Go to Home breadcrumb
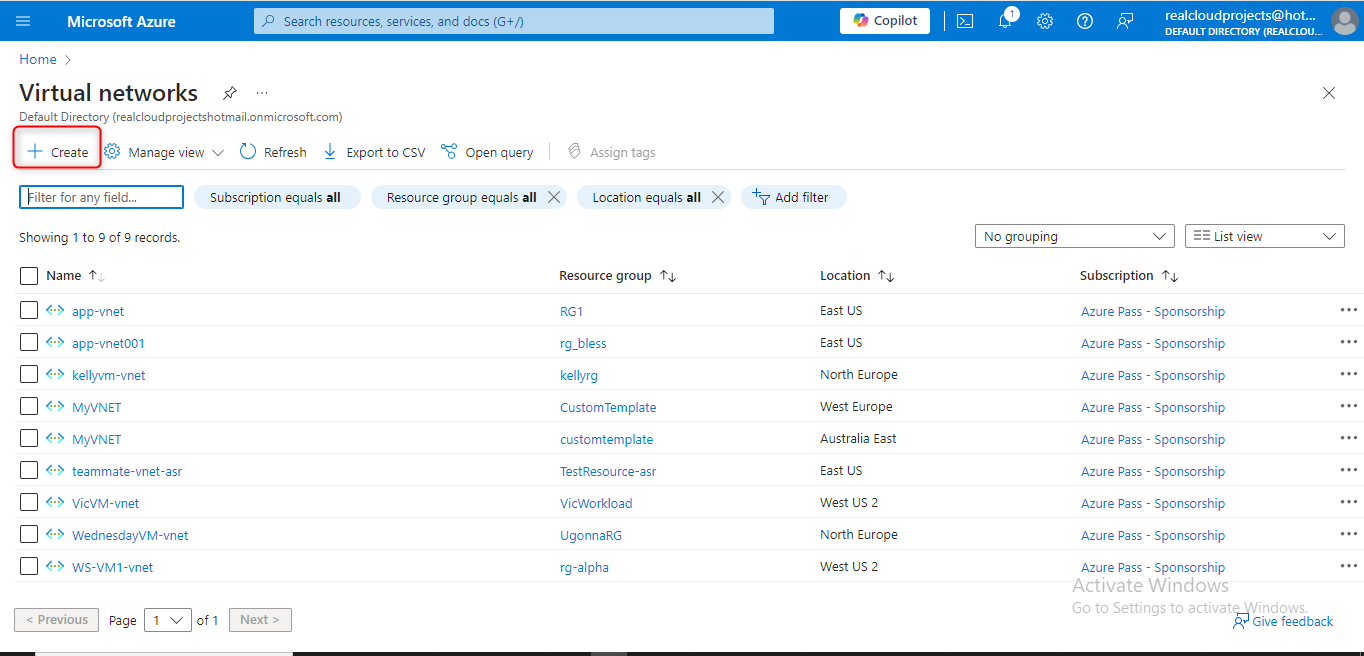This screenshot has width=1364, height=656. (x=38, y=59)
